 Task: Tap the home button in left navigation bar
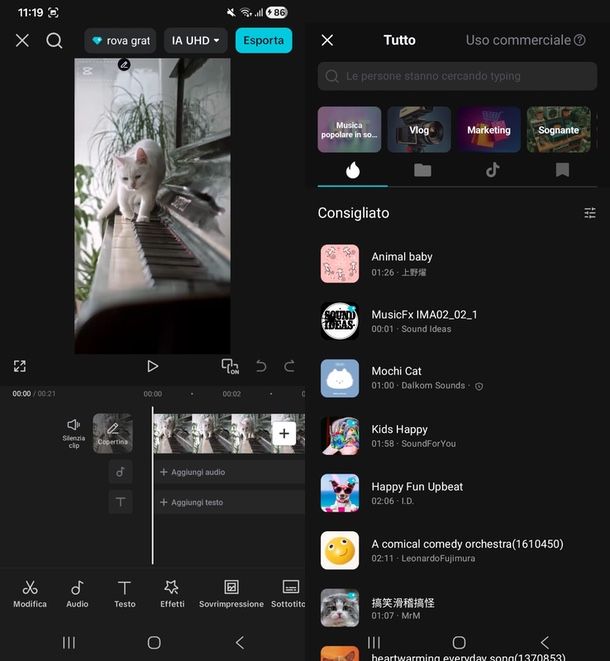click(x=154, y=643)
